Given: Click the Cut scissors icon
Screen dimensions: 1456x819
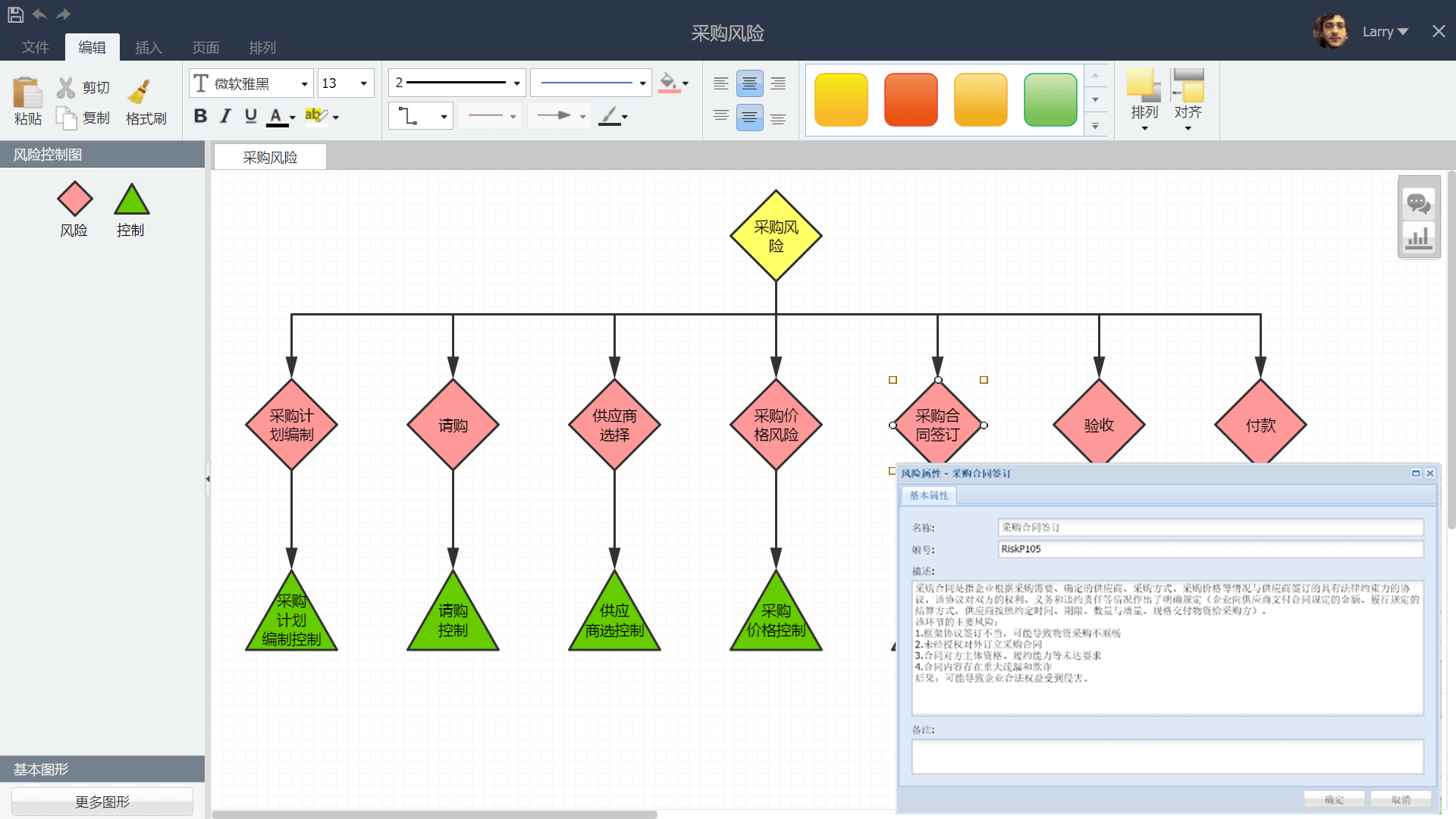Looking at the screenshot, I should point(66,88).
